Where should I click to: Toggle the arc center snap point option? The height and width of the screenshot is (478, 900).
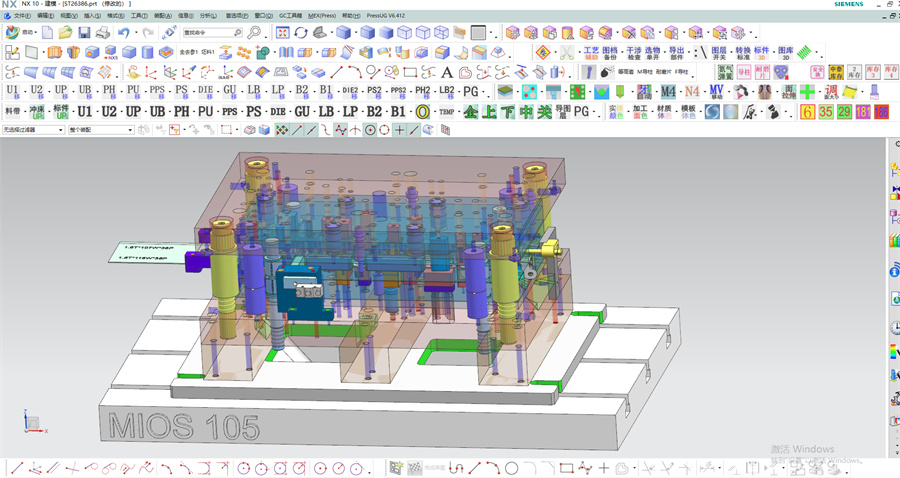point(370,130)
